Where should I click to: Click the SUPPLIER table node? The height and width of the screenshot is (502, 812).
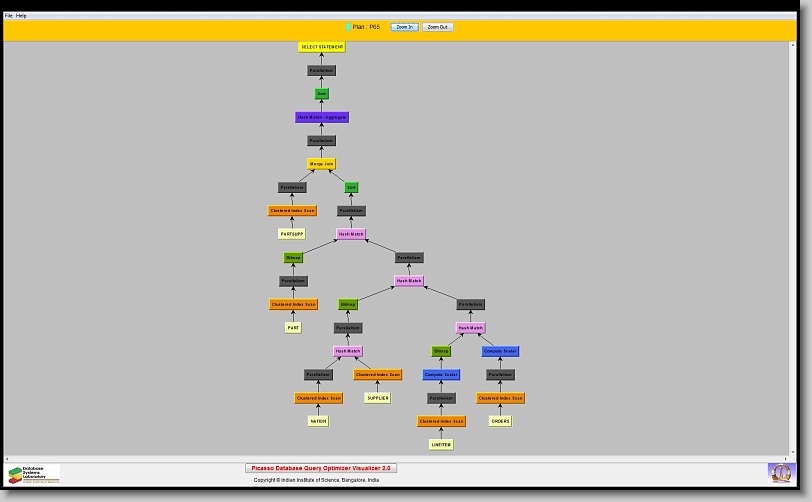tap(377, 398)
